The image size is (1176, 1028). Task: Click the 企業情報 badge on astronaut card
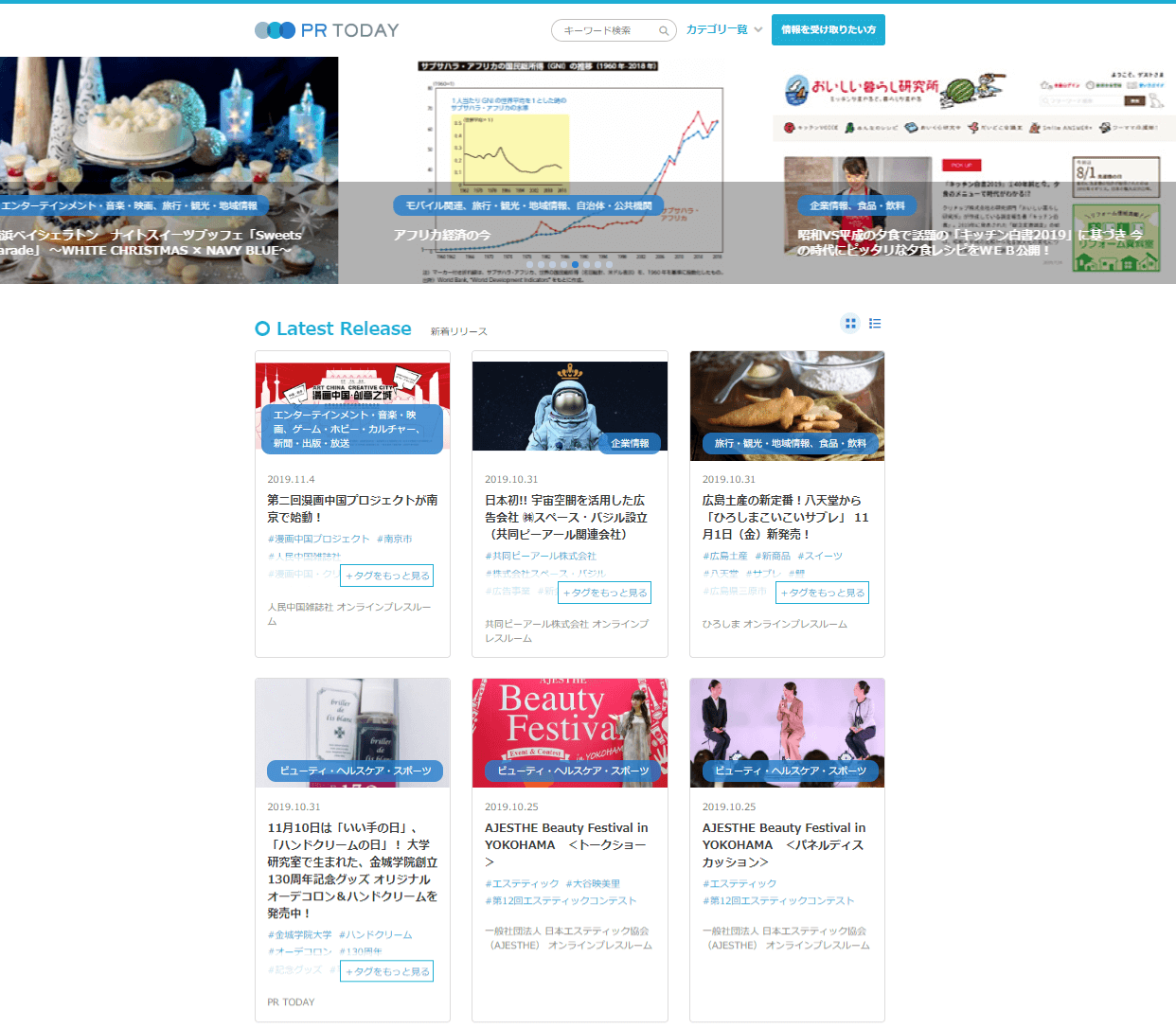pos(630,443)
